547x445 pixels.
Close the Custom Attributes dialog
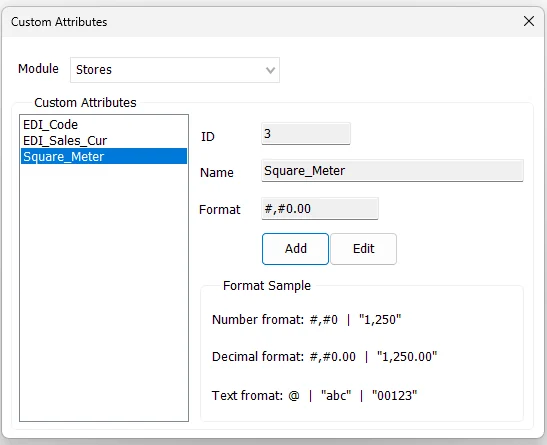tap(529, 21)
